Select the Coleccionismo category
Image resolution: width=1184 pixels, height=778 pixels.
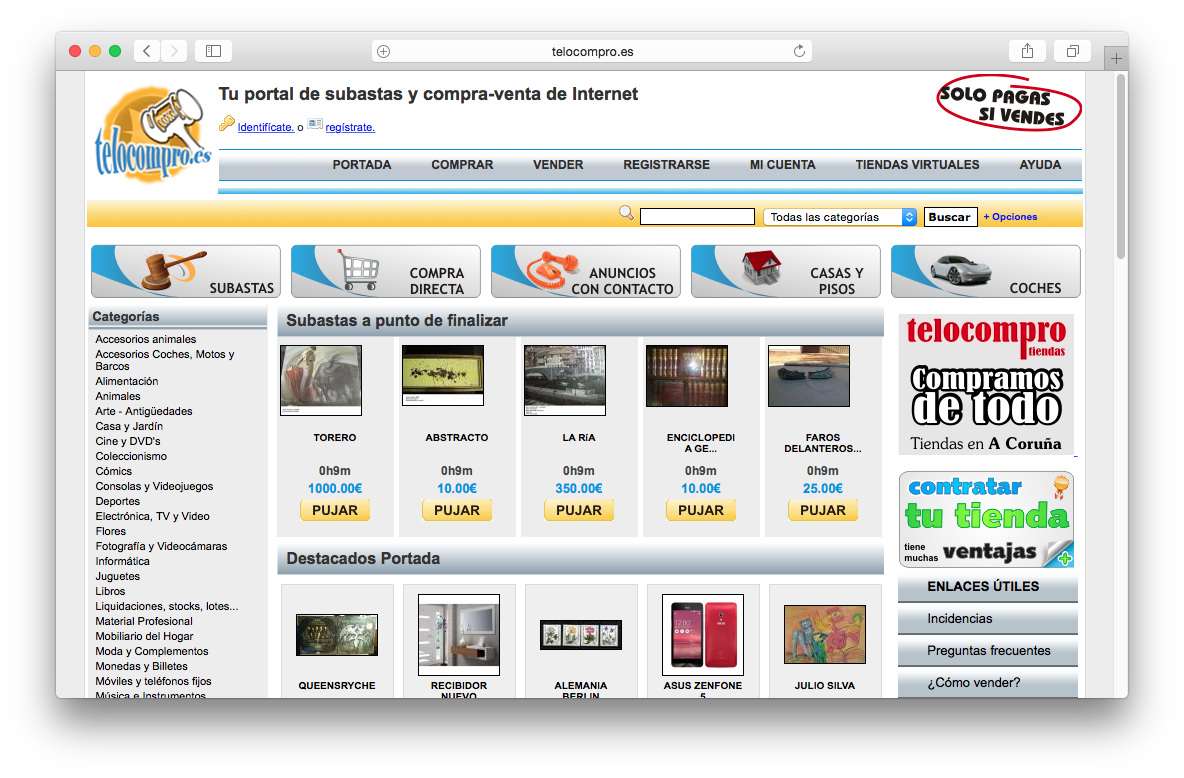(131, 456)
